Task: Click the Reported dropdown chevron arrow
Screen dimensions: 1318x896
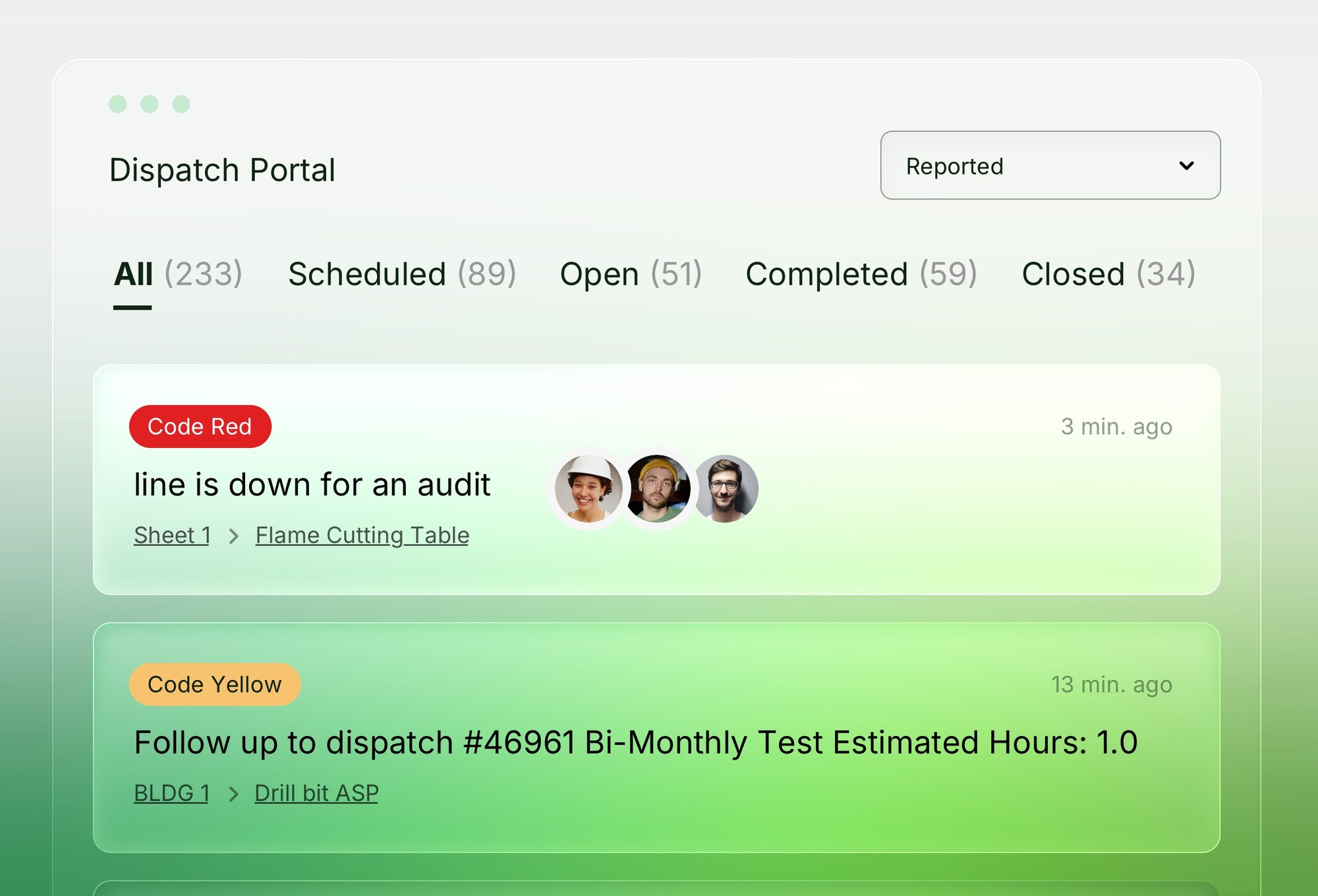Action: coord(1186,165)
